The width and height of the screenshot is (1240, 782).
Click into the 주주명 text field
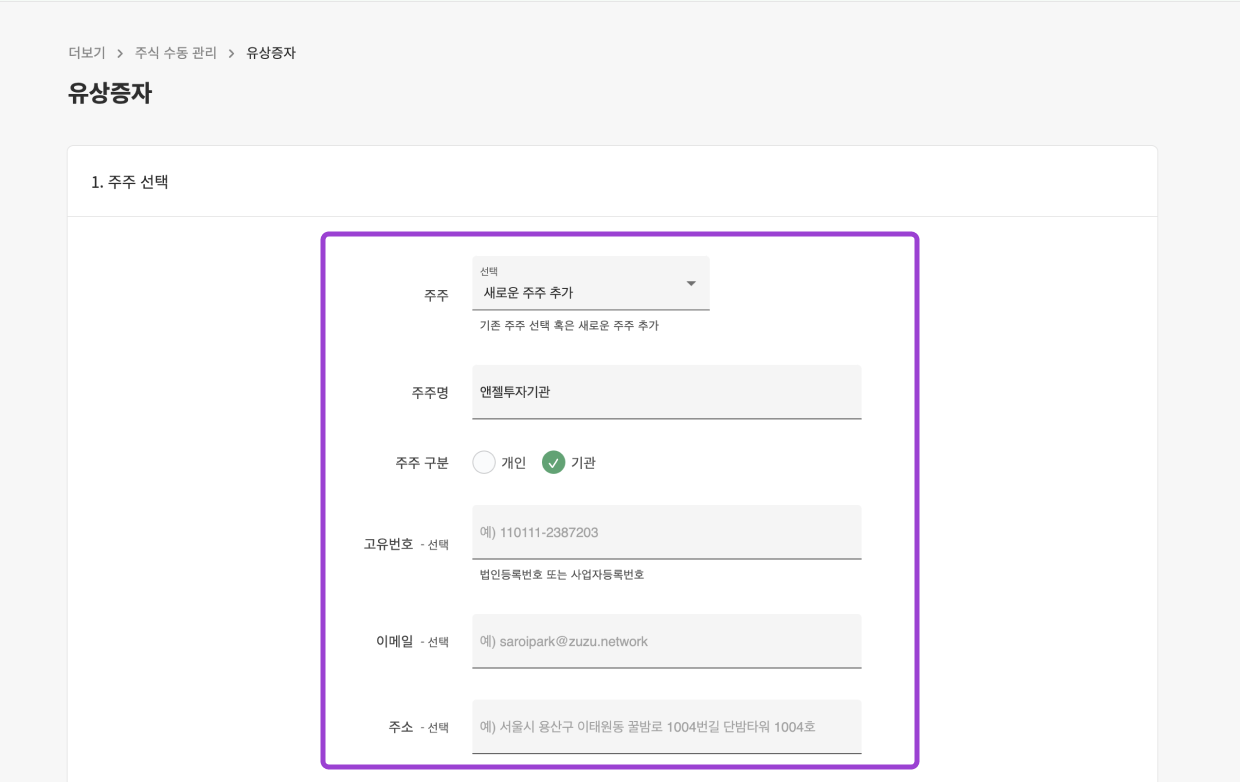point(666,392)
